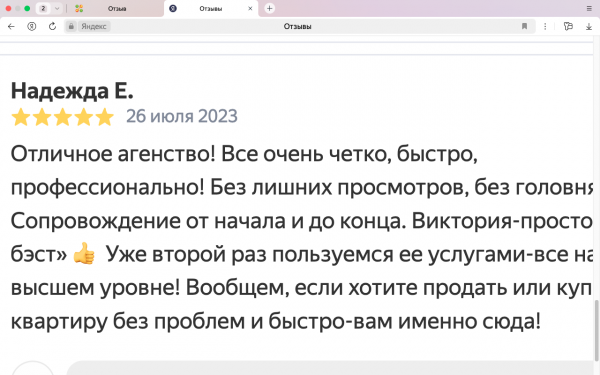Image resolution: width=600 pixels, height=375 pixels.
Task: Click the Яндекс site label in address bar
Action: 94,26
